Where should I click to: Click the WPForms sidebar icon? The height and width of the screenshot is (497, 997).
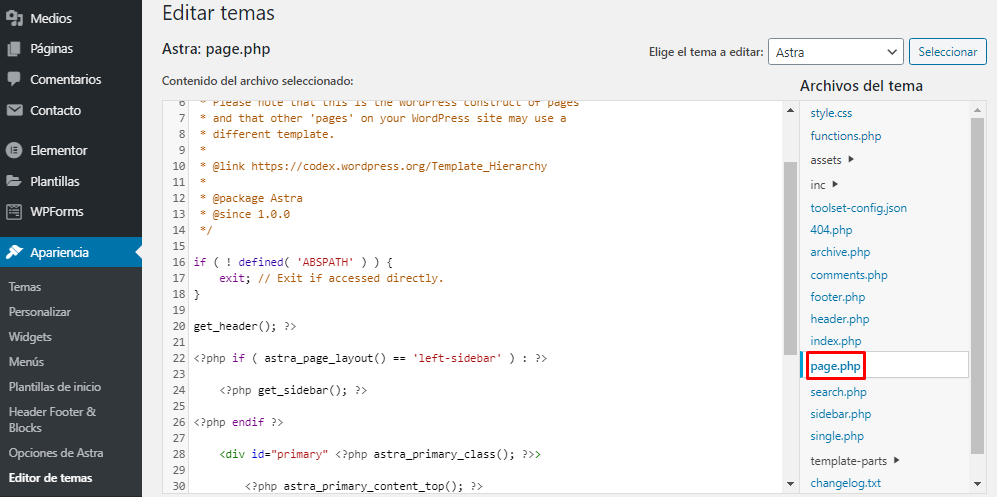[x=14, y=212]
